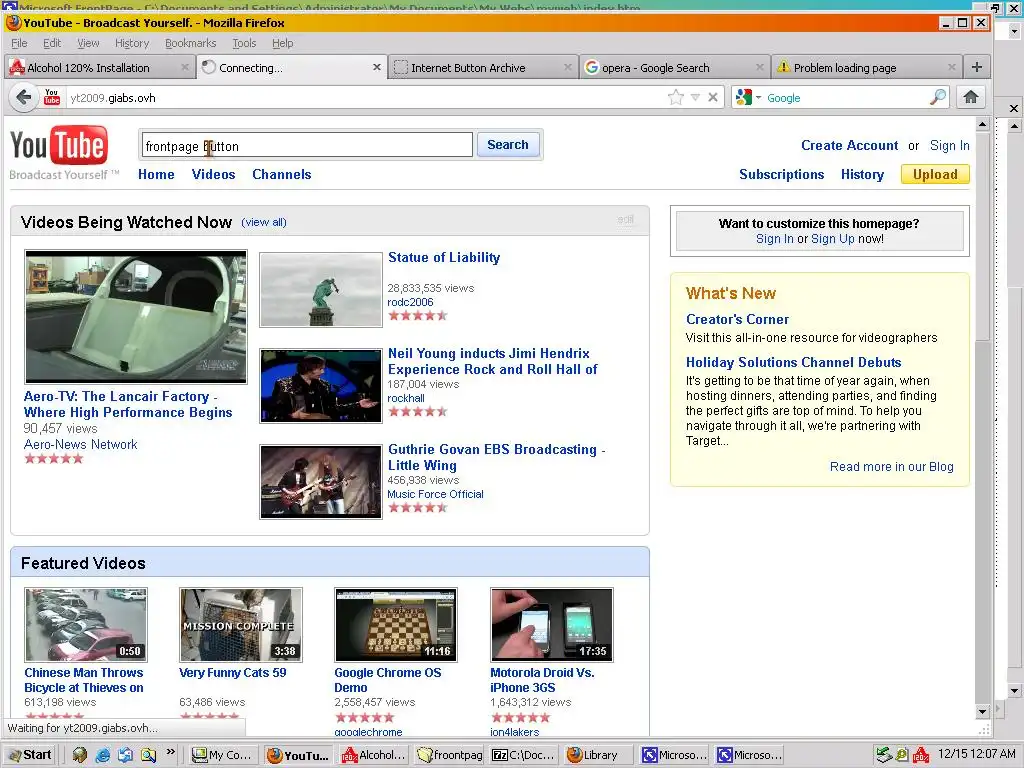Open Guthrie Govan Little Wing video thumbnail
Image resolution: width=1024 pixels, height=768 pixels.
pyautogui.click(x=321, y=482)
